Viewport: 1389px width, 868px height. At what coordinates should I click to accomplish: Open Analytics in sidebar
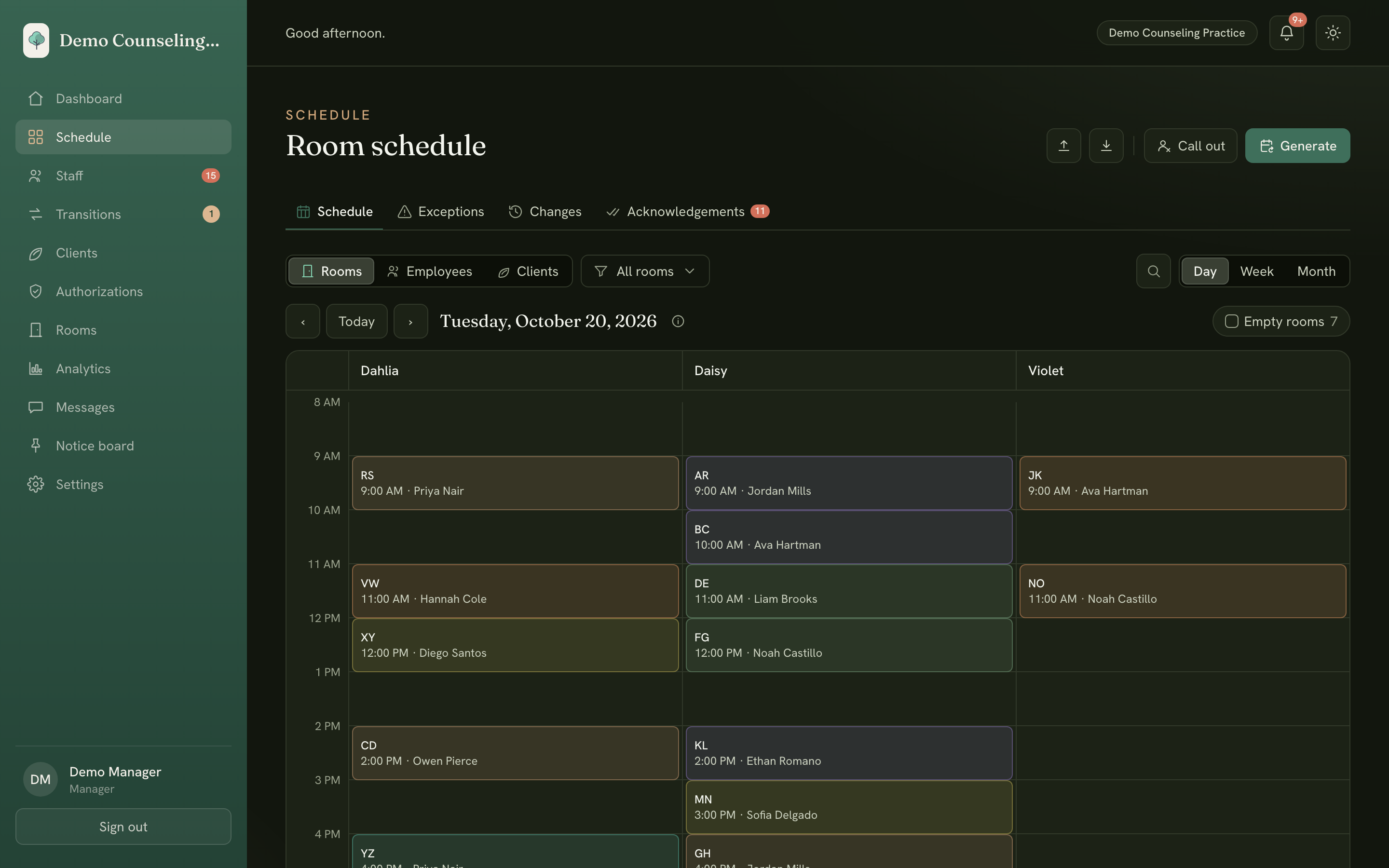(123, 368)
